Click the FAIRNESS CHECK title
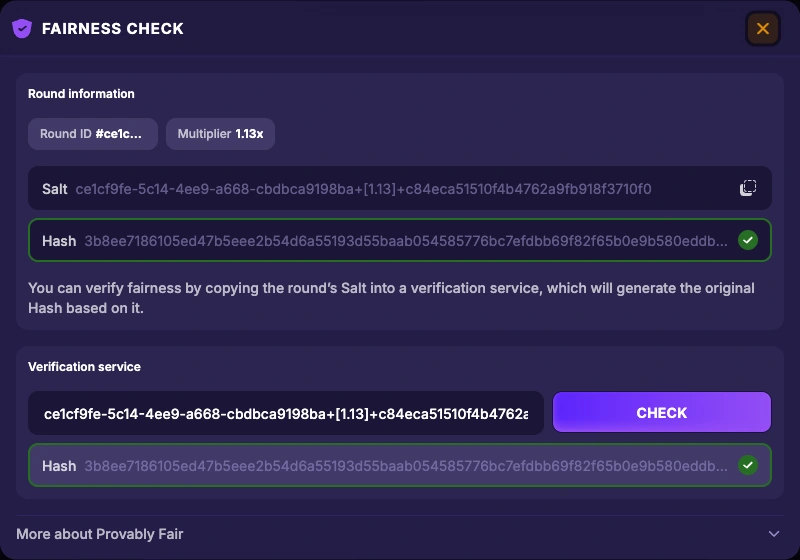 click(x=113, y=29)
